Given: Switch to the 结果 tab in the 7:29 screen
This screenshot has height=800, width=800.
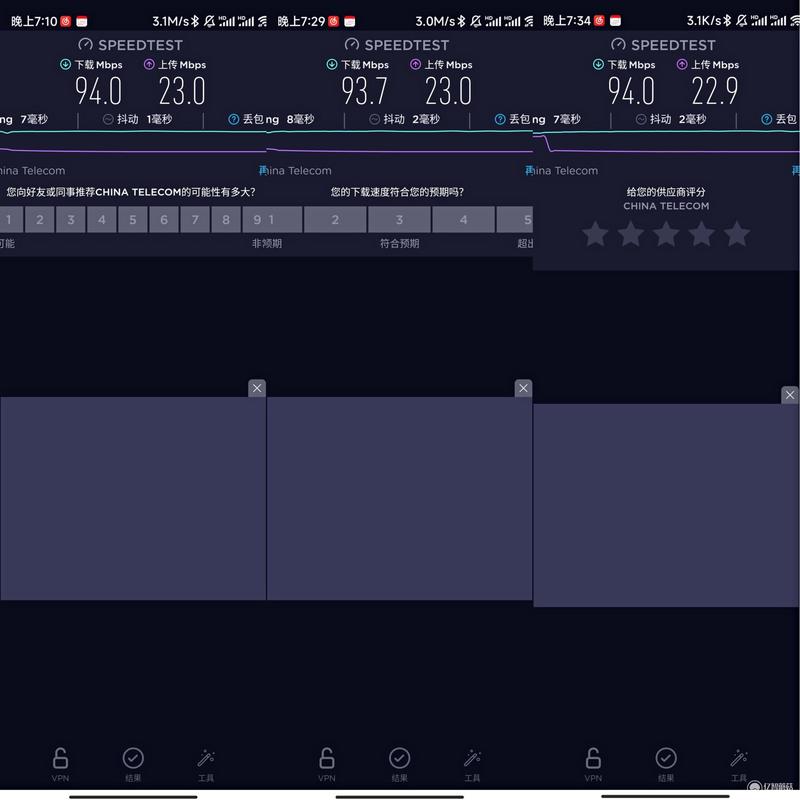Looking at the screenshot, I should coord(399,764).
